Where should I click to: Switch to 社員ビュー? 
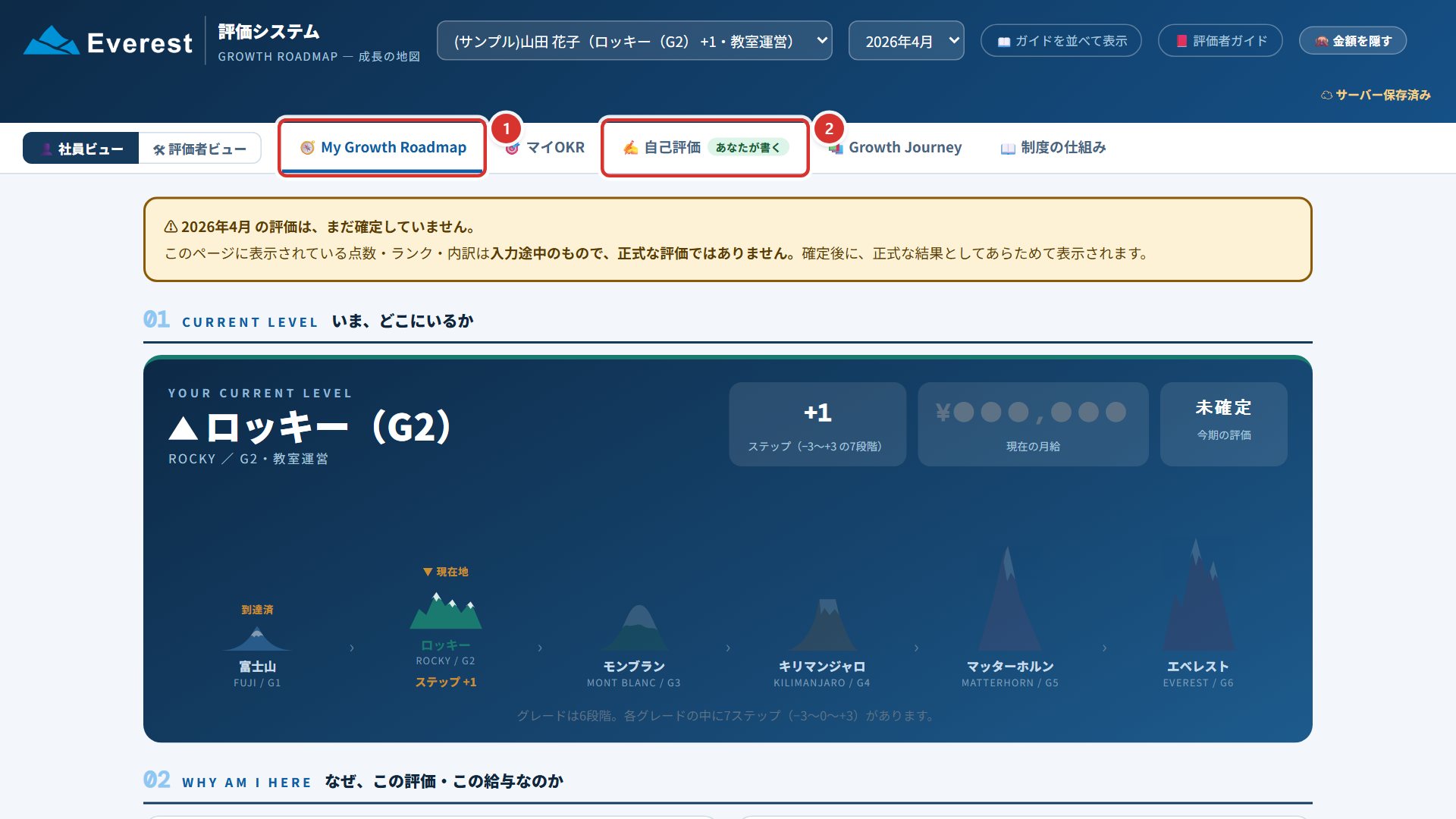coord(81,148)
